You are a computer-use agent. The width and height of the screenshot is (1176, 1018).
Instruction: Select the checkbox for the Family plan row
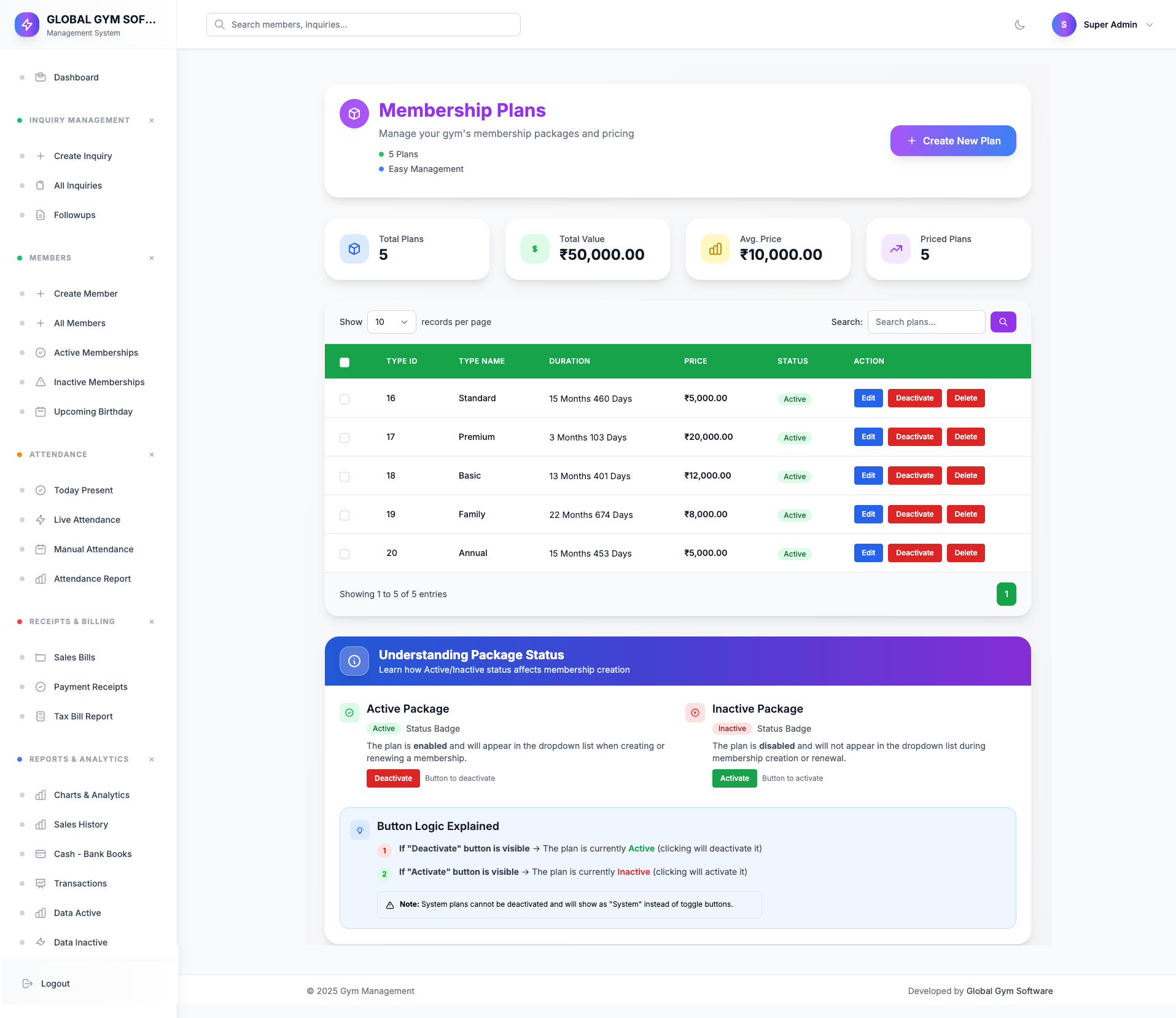point(345,515)
